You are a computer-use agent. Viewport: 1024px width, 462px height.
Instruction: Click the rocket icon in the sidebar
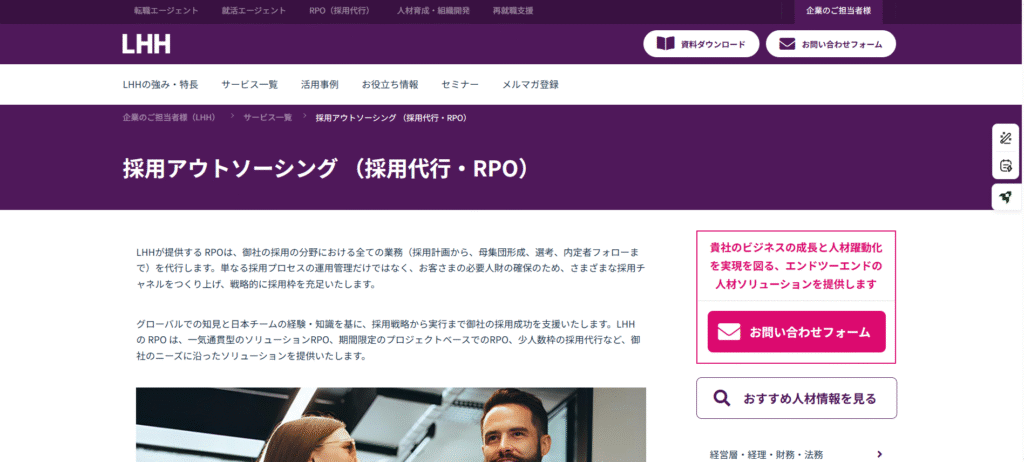pos(1006,197)
